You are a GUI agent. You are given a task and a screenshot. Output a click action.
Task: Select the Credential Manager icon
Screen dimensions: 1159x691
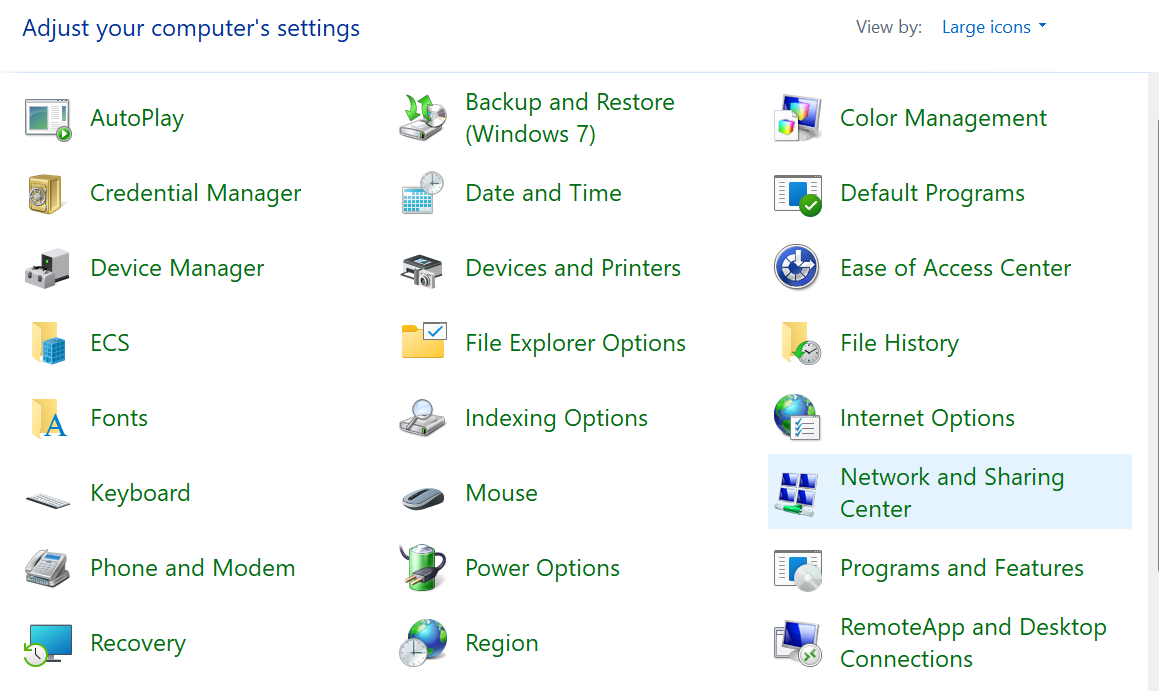coord(48,192)
